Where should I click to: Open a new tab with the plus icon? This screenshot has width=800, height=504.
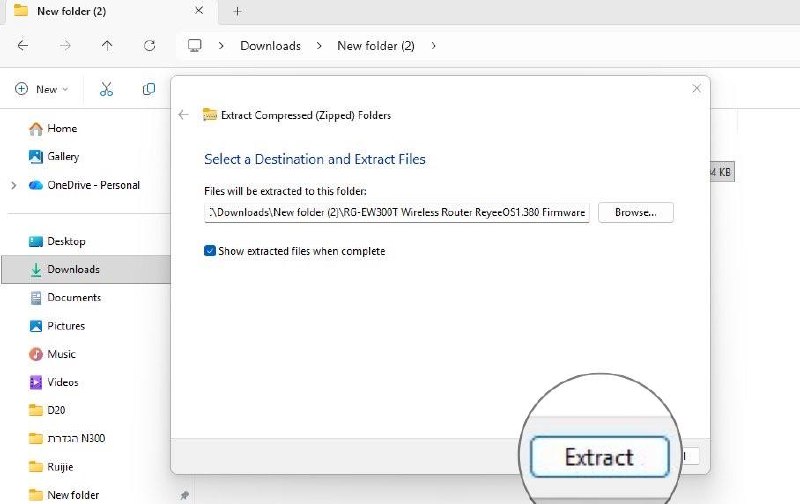237,11
